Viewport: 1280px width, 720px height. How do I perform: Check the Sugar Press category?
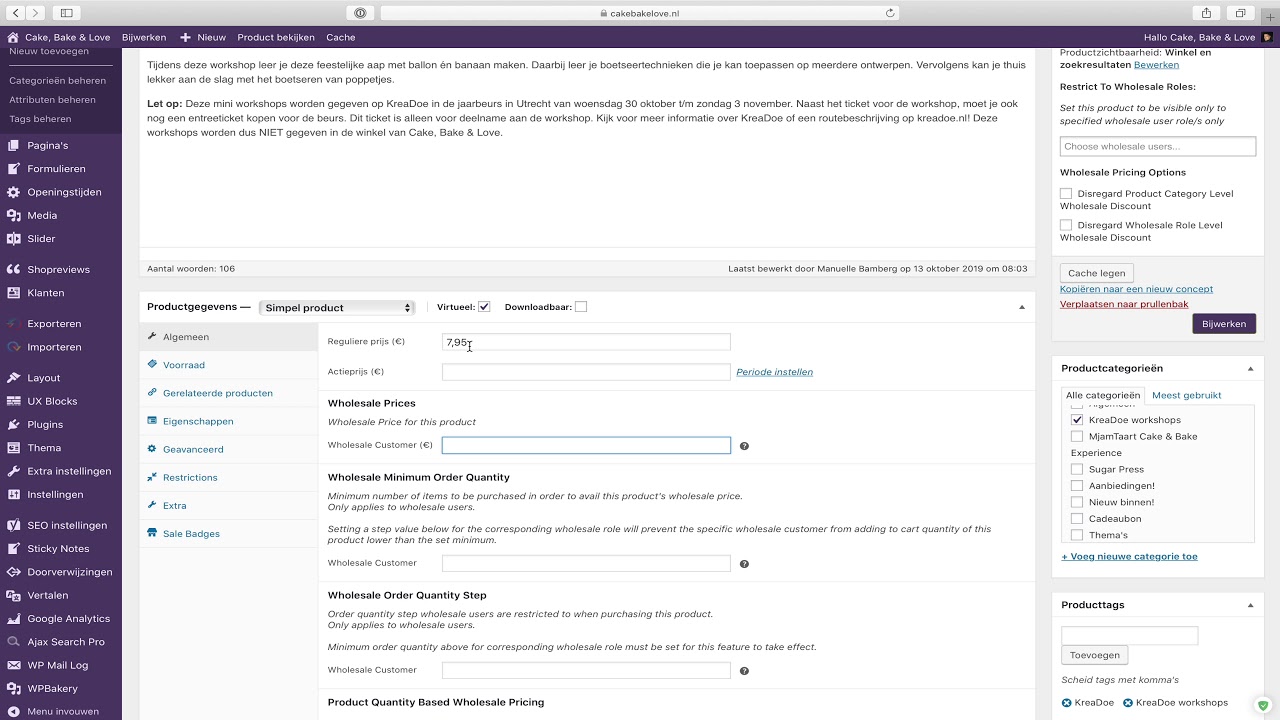[x=1077, y=469]
